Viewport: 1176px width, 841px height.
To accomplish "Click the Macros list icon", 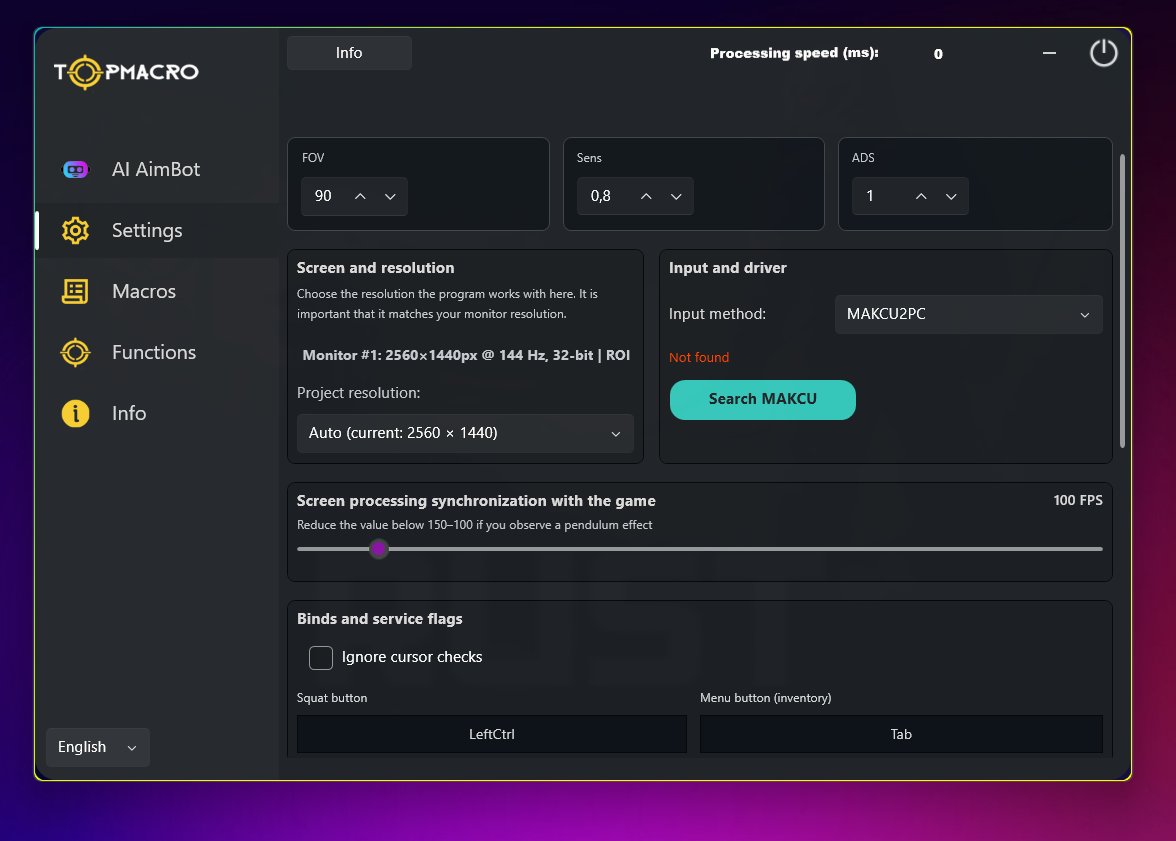I will click(75, 291).
